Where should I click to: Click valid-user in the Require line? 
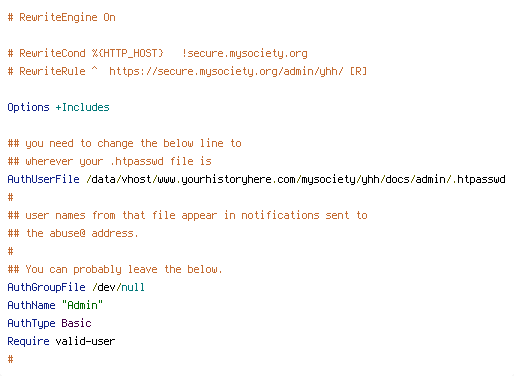85,341
